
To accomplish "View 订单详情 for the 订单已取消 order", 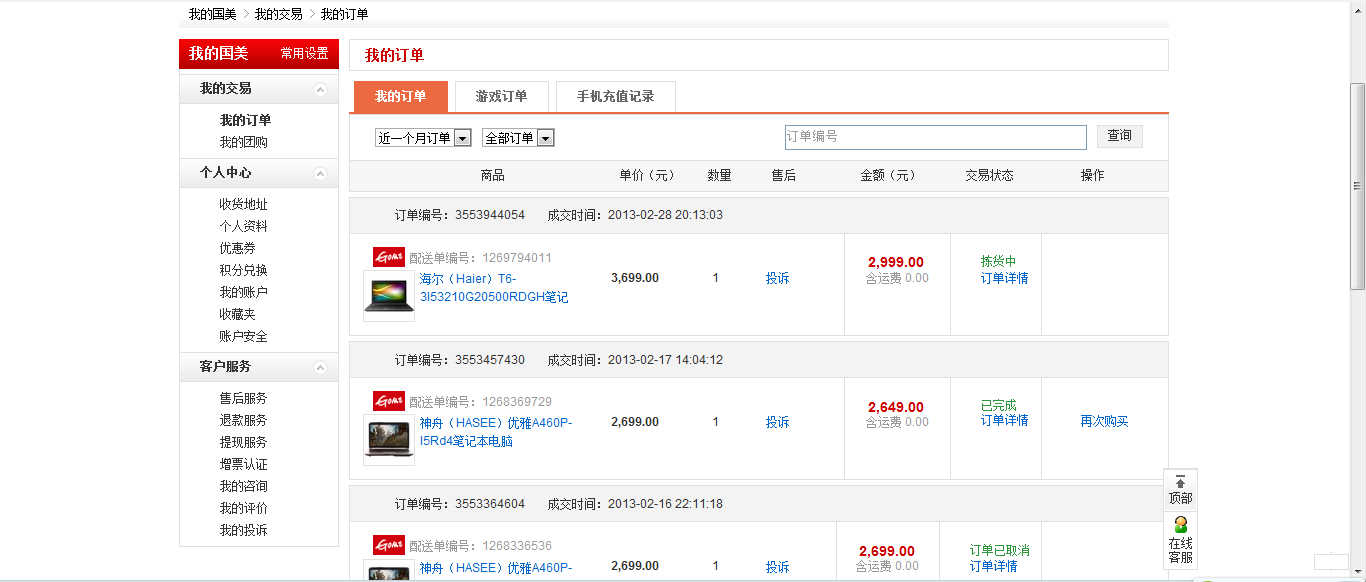I will 993,566.
